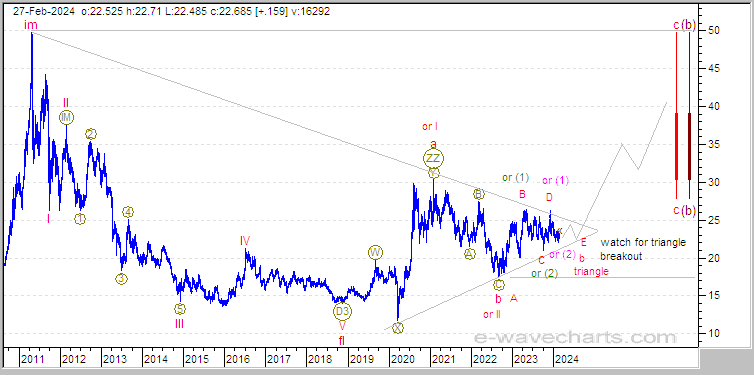Select the 2024 year label on time axis
This screenshot has height=375, width=754.
click(x=566, y=359)
